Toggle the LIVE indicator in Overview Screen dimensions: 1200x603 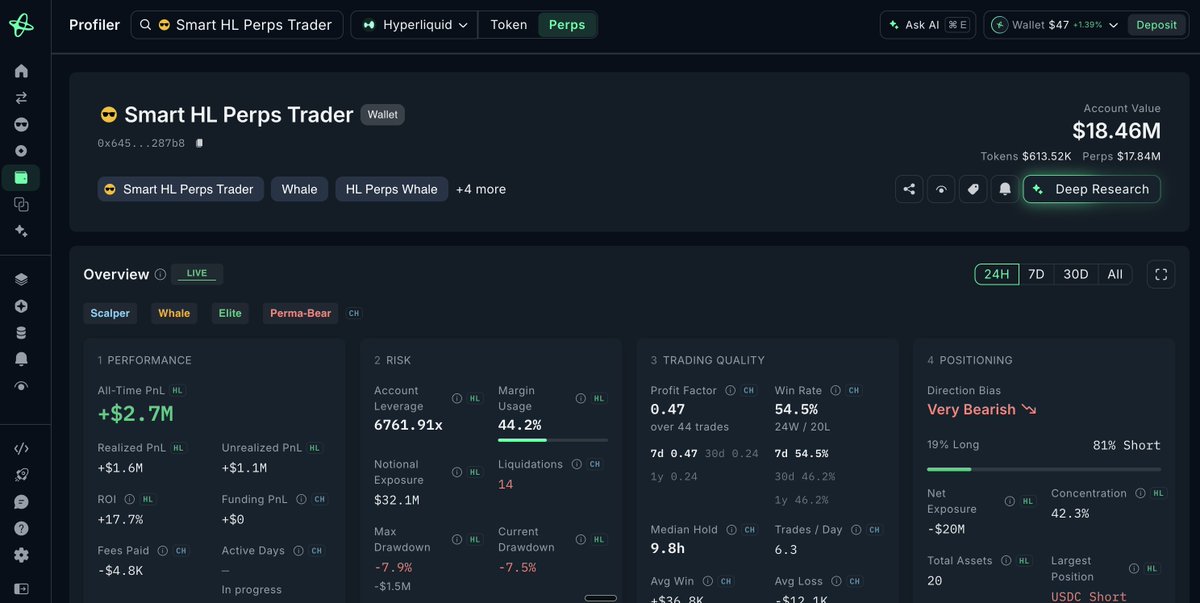(x=197, y=273)
